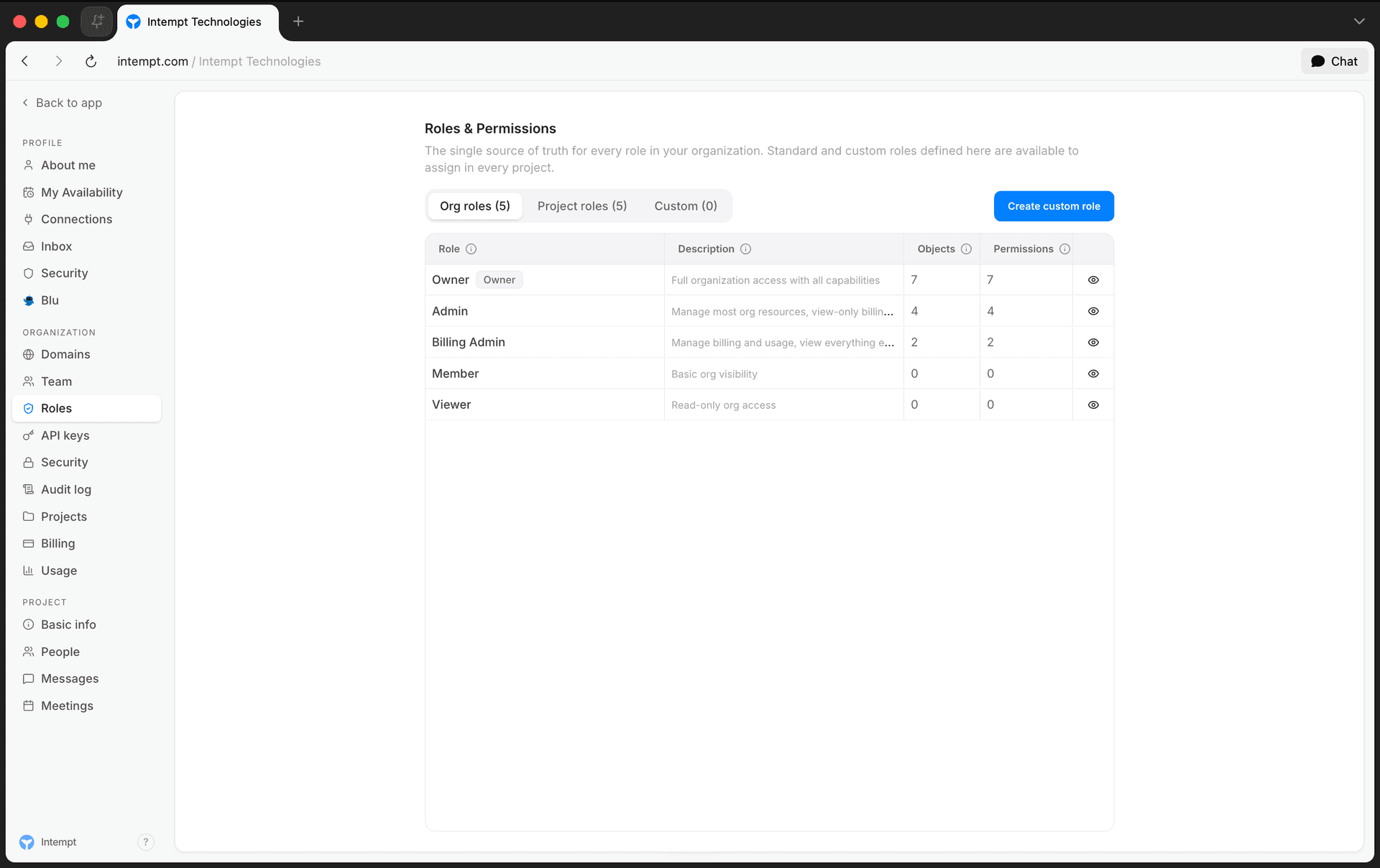Click the intempt.com address bar

click(x=152, y=62)
